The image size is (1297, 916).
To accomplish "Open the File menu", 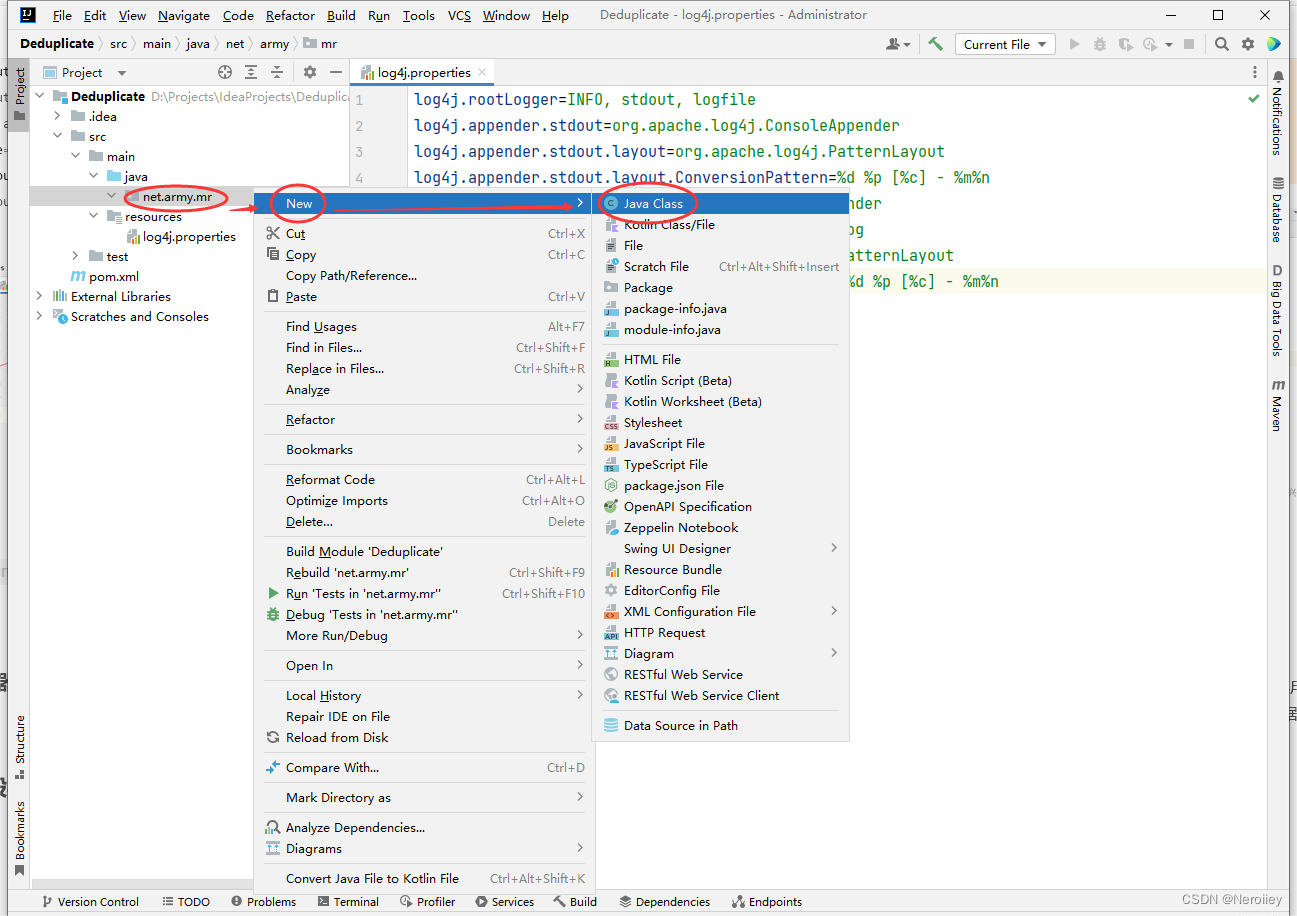I will pyautogui.click(x=61, y=15).
